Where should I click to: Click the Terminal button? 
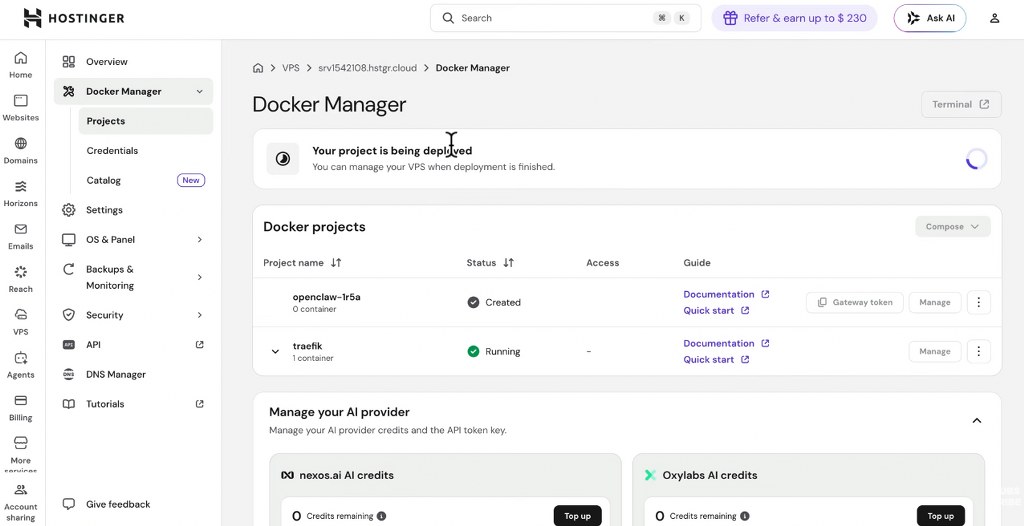click(961, 105)
